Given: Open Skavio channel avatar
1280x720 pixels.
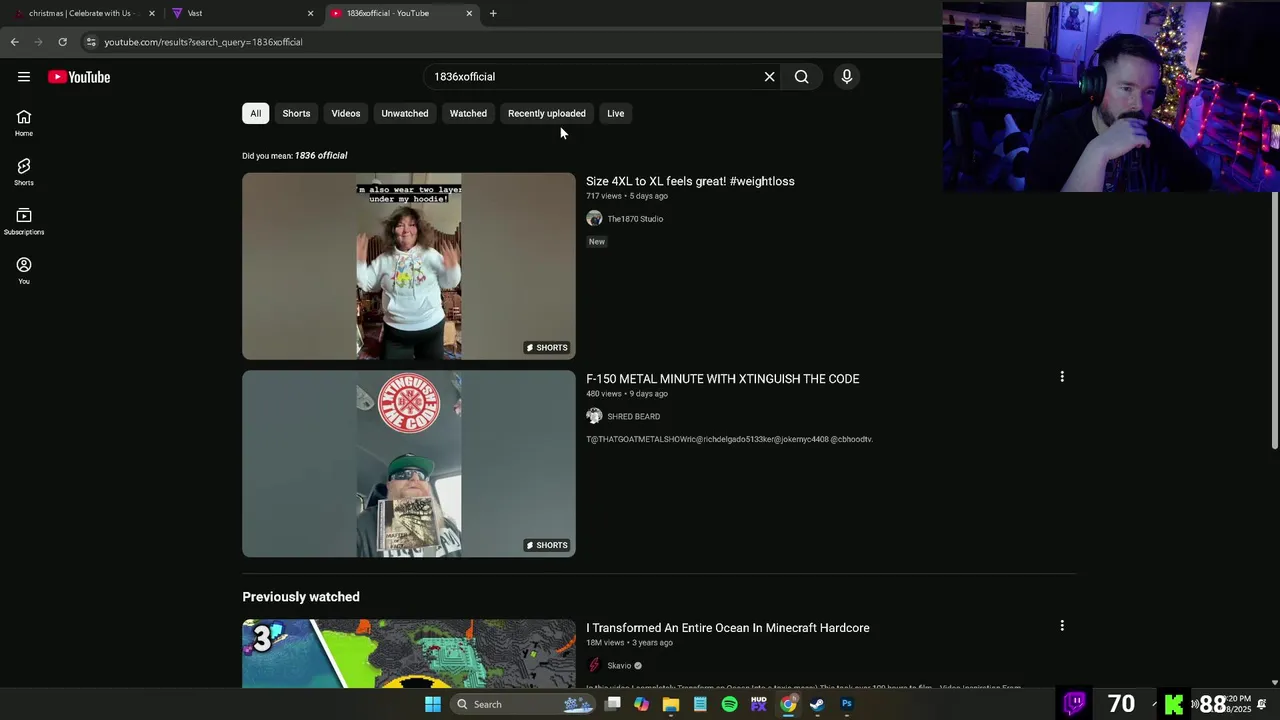Looking at the screenshot, I should [x=594, y=665].
